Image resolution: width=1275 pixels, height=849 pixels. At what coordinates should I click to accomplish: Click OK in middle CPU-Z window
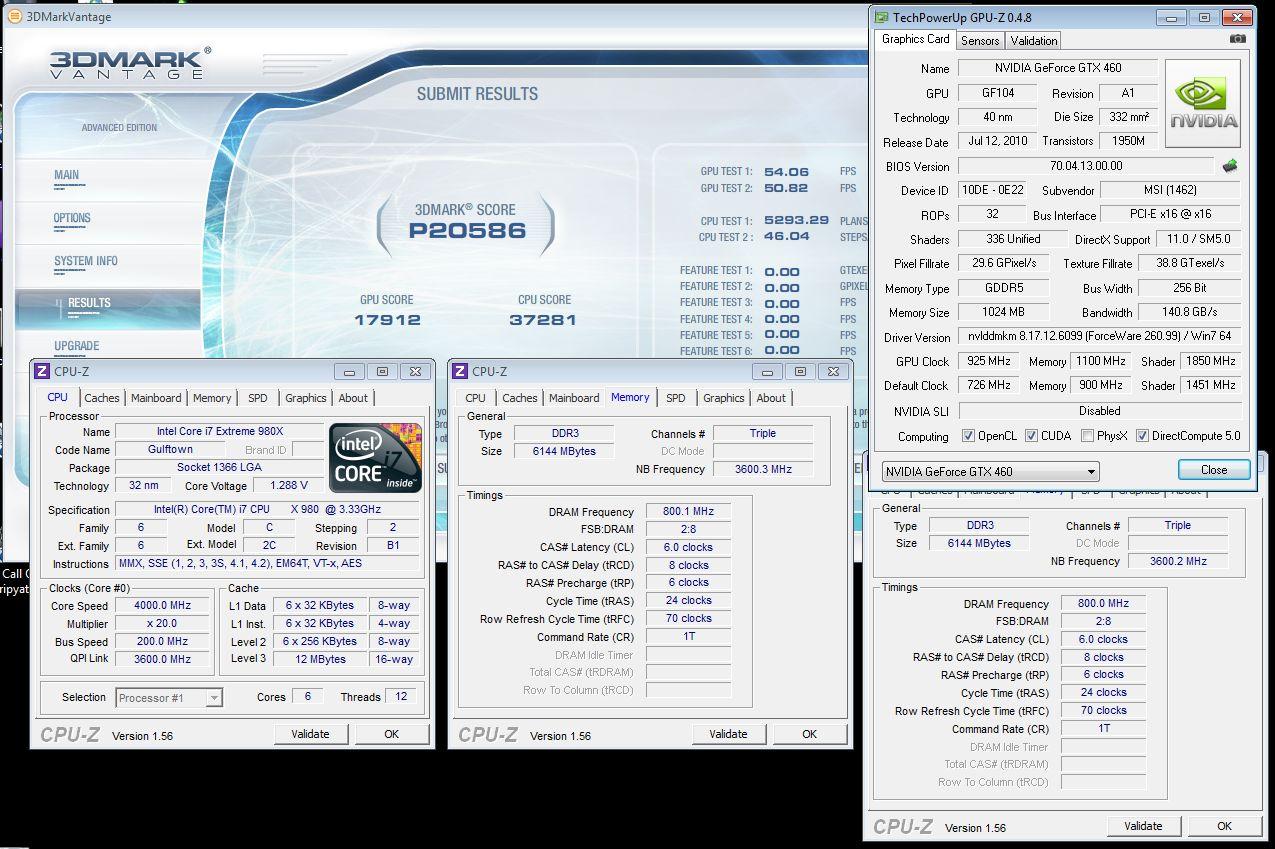[809, 734]
